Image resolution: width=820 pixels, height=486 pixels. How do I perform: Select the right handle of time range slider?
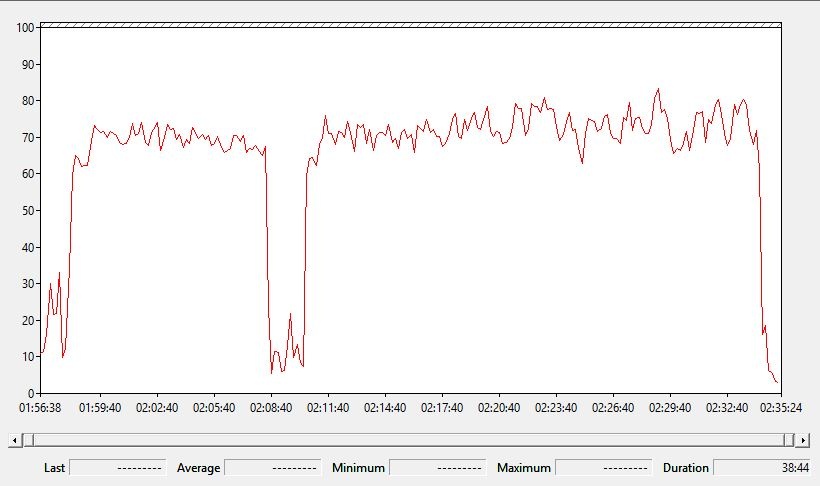pyautogui.click(x=789, y=440)
